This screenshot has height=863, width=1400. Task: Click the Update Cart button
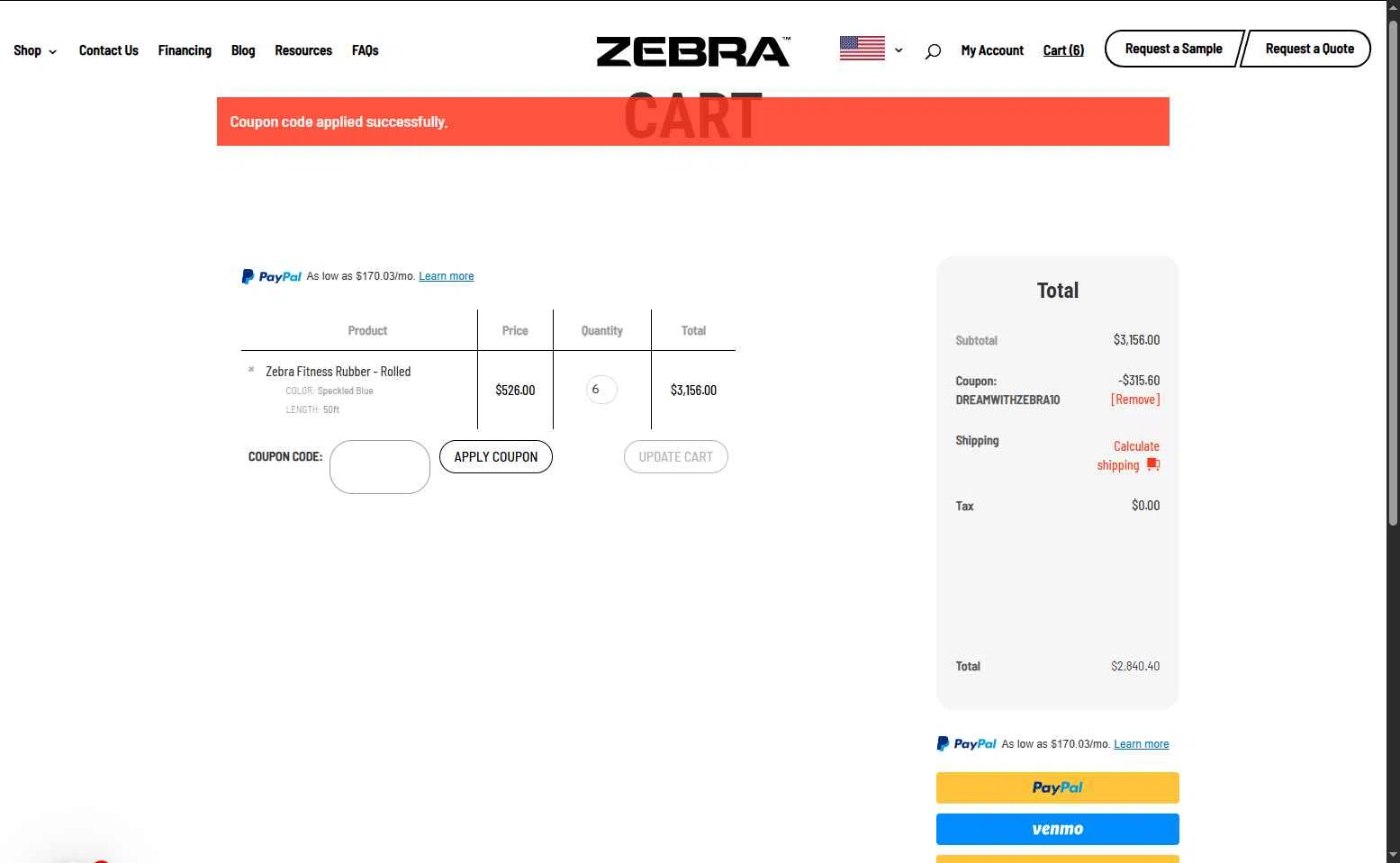click(x=676, y=456)
